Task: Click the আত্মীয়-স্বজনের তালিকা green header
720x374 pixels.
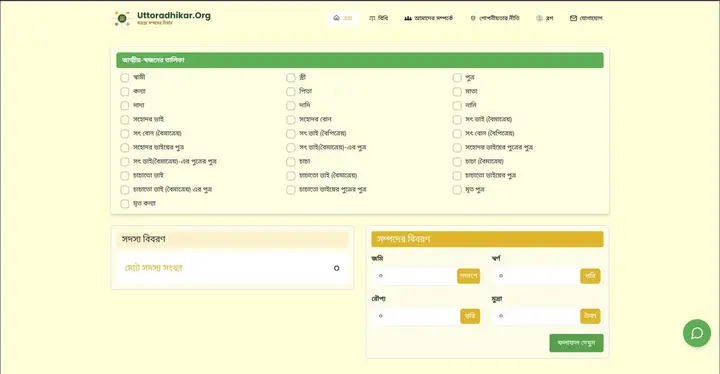Action: 360,60
